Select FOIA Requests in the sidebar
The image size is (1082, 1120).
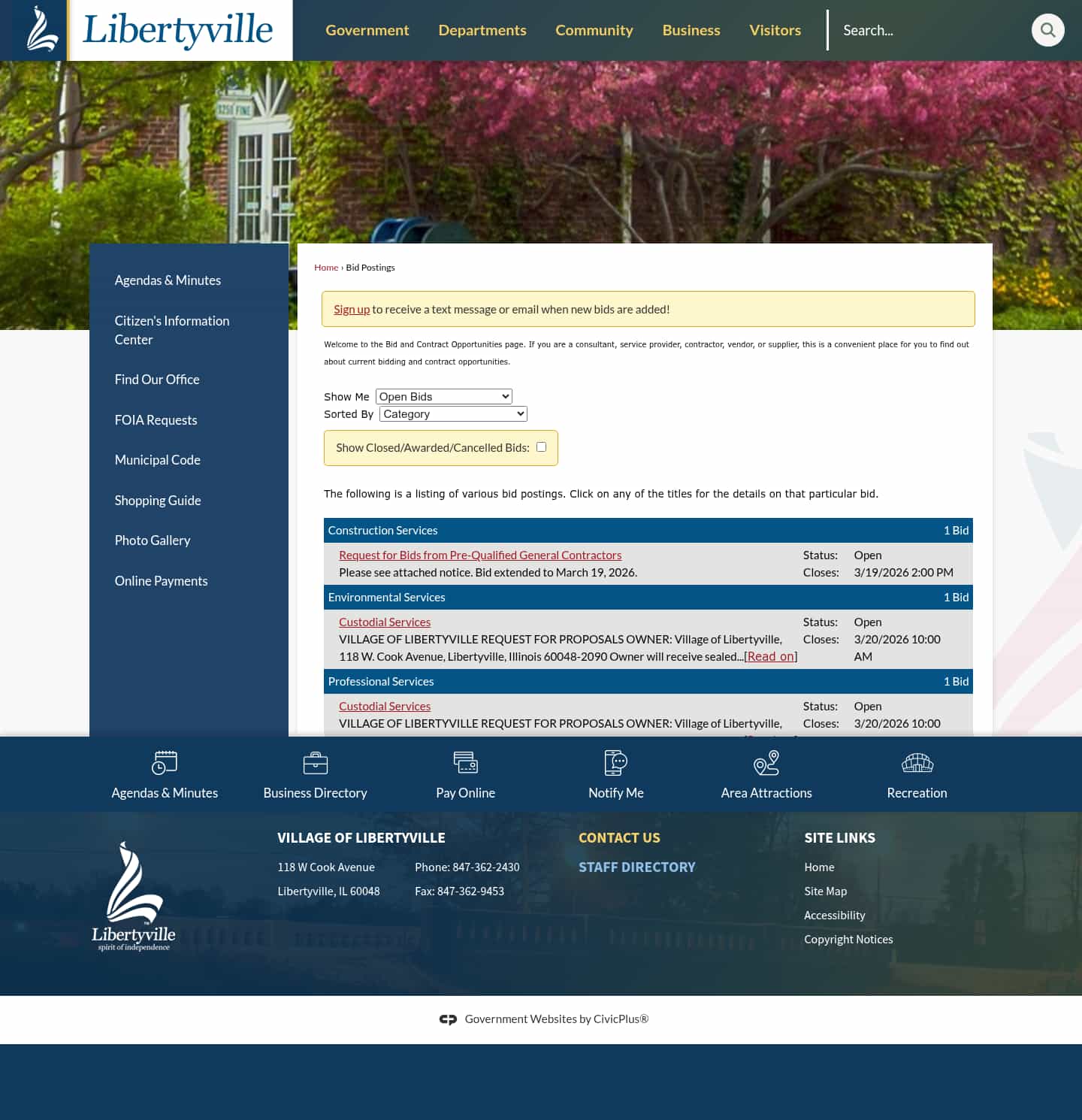[156, 419]
